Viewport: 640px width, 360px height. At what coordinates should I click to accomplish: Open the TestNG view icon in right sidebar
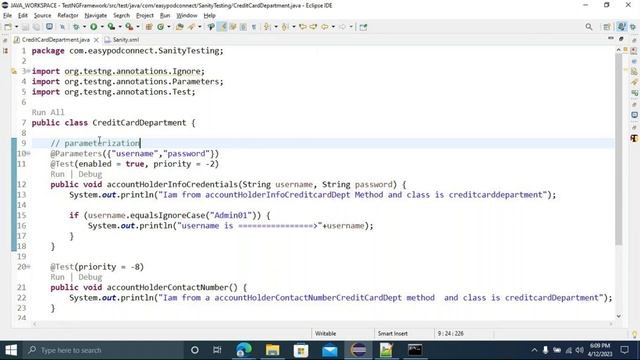634,138
